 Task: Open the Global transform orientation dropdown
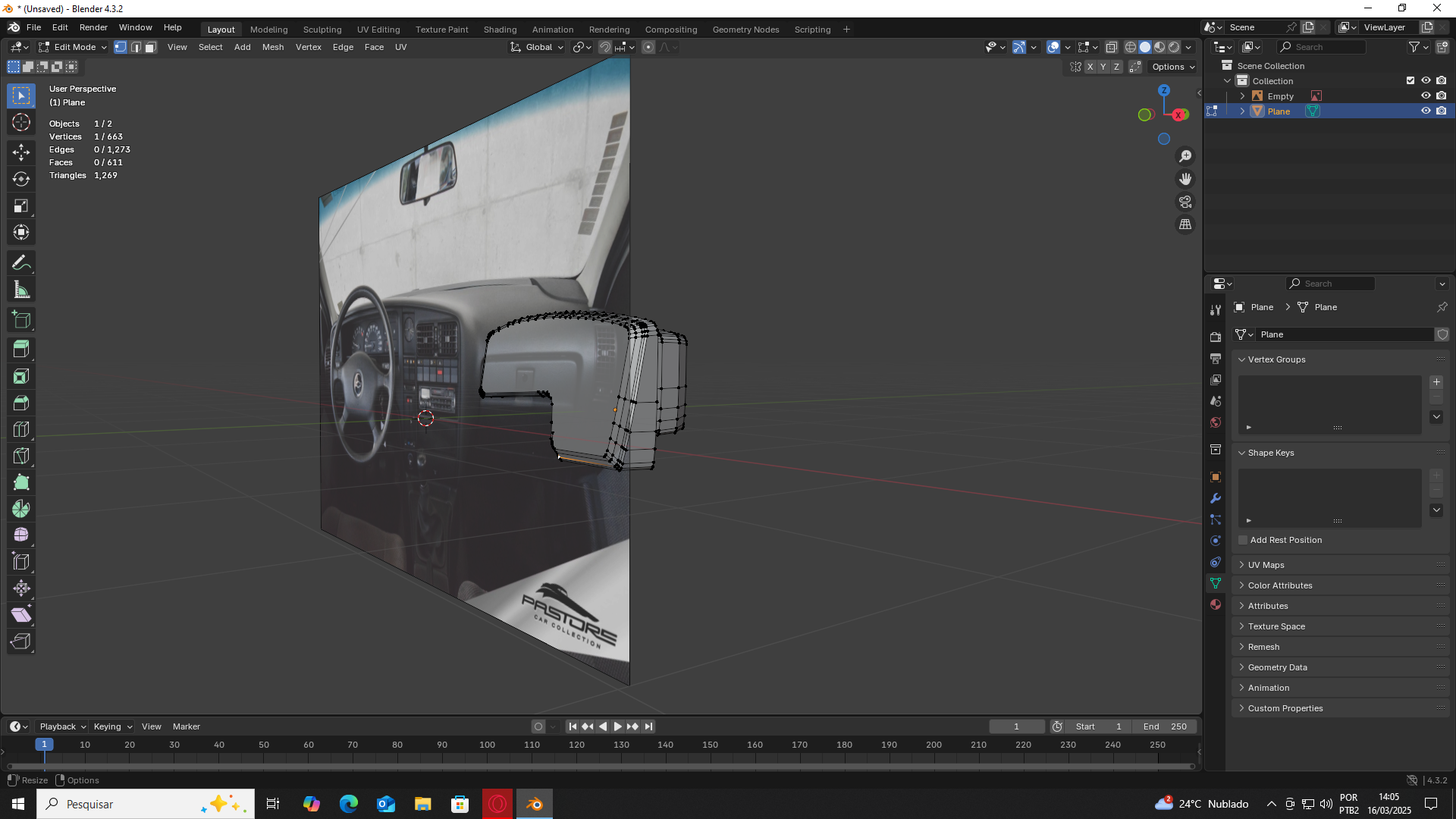pyautogui.click(x=538, y=47)
